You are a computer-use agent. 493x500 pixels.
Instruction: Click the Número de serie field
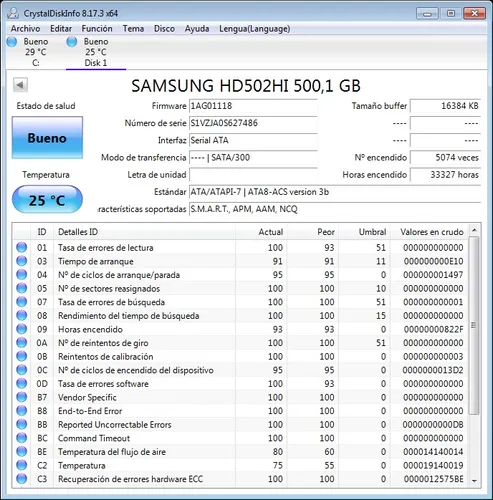pos(253,123)
